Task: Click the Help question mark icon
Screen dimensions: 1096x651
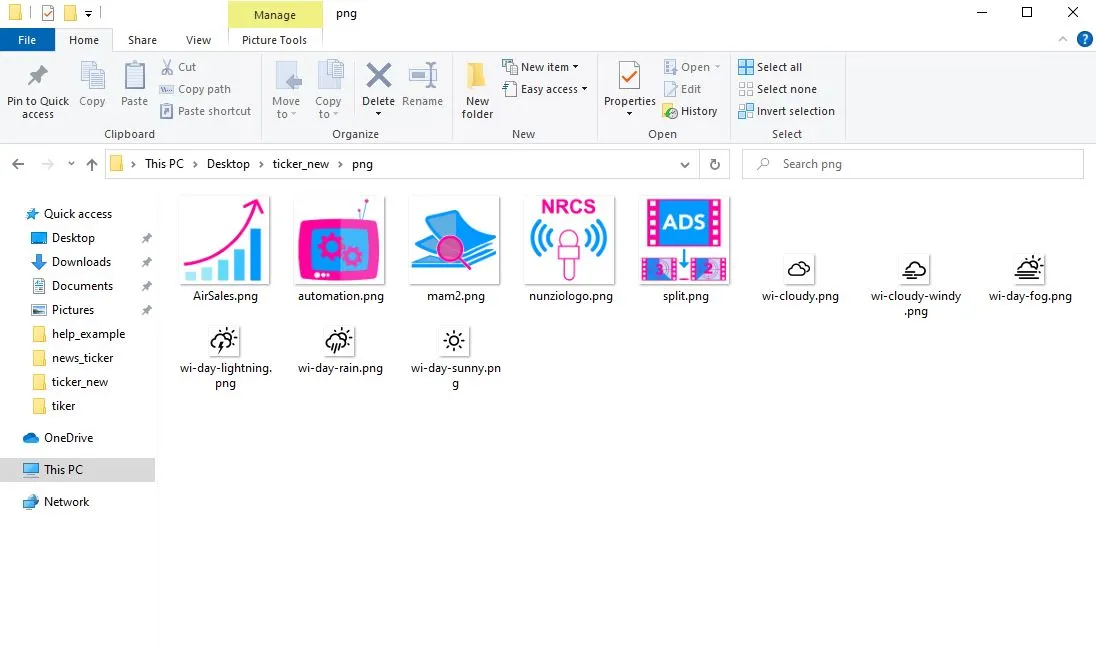Action: coord(1084,40)
